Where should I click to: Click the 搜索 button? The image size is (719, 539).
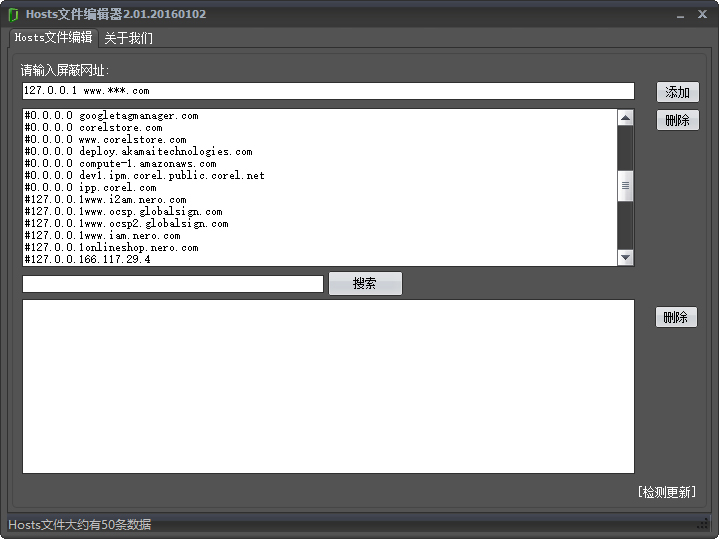pyautogui.click(x=365, y=283)
